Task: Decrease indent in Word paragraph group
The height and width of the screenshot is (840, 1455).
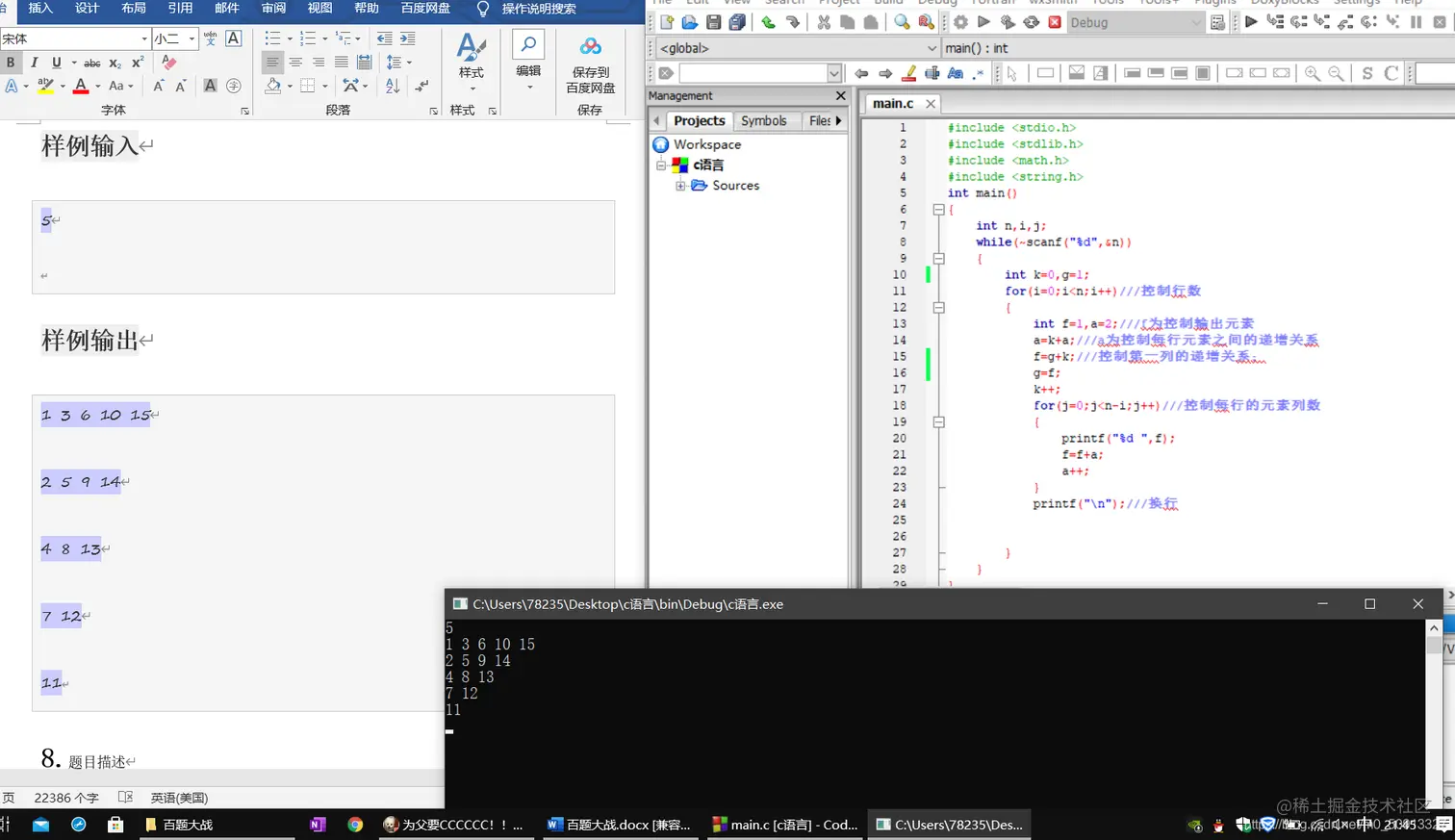Action: click(x=384, y=38)
